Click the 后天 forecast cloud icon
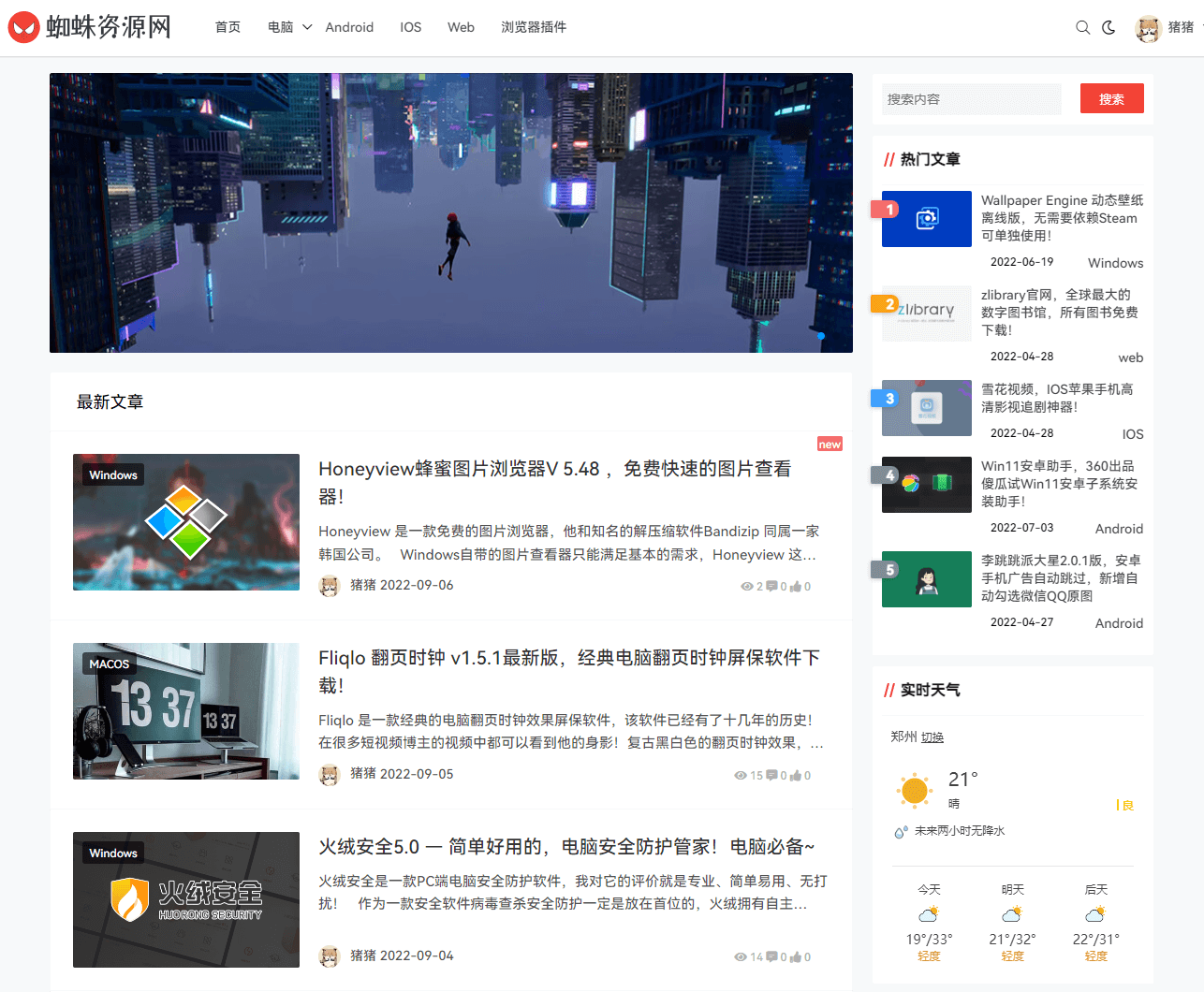 (1095, 914)
